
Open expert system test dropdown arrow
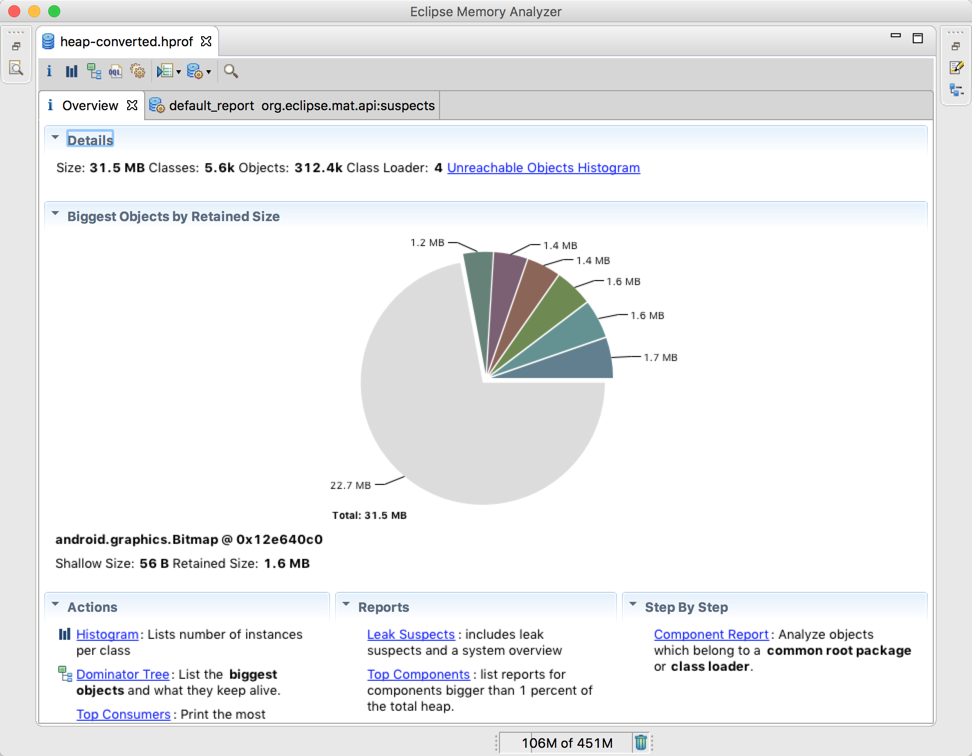point(179,72)
